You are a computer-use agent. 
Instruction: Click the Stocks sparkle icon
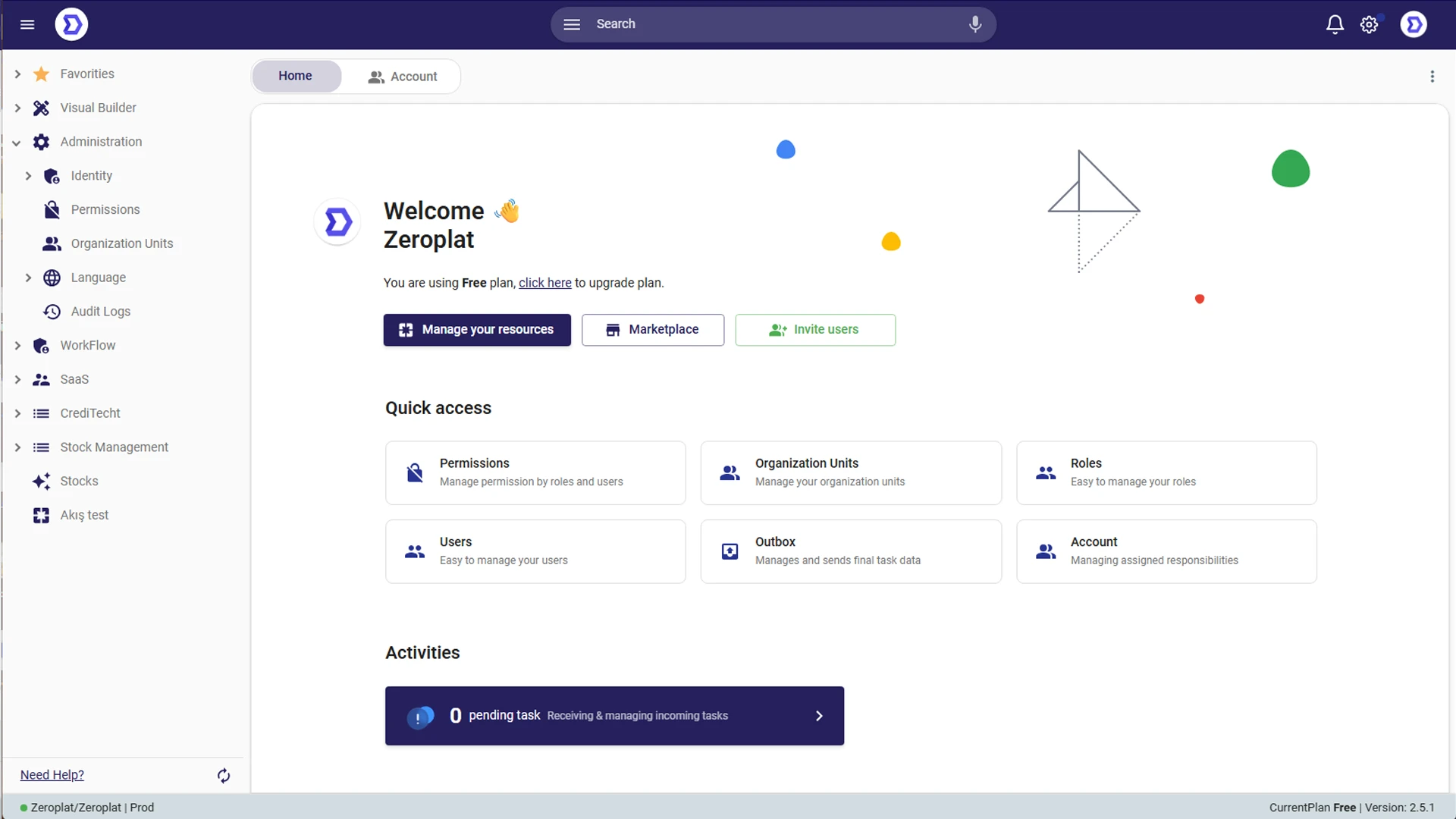41,482
